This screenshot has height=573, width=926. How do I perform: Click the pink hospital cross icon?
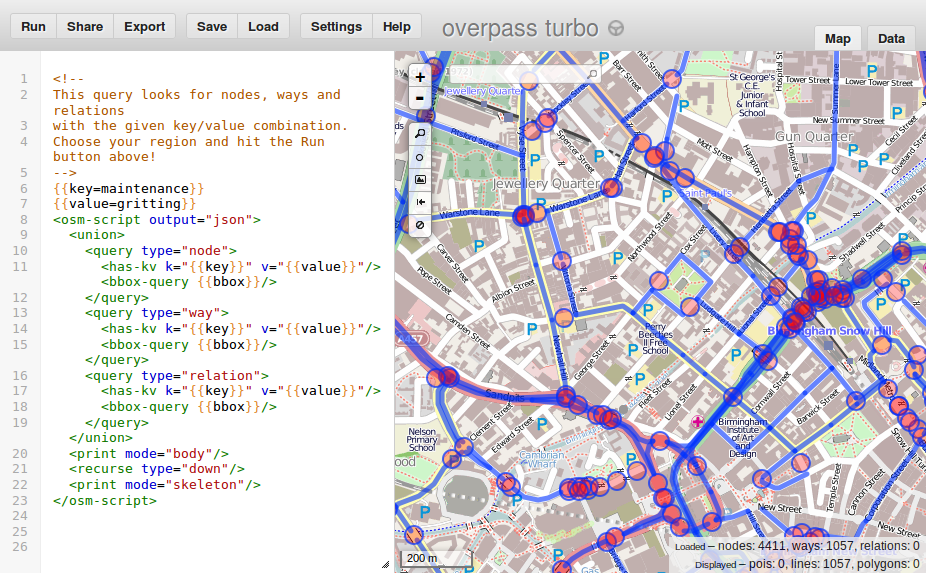click(x=697, y=422)
